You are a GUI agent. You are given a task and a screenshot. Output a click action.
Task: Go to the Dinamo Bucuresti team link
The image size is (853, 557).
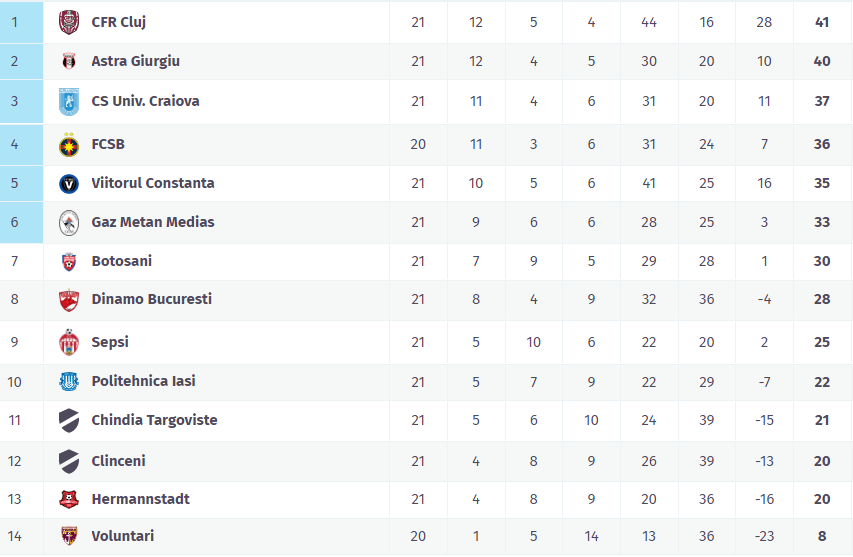(151, 299)
